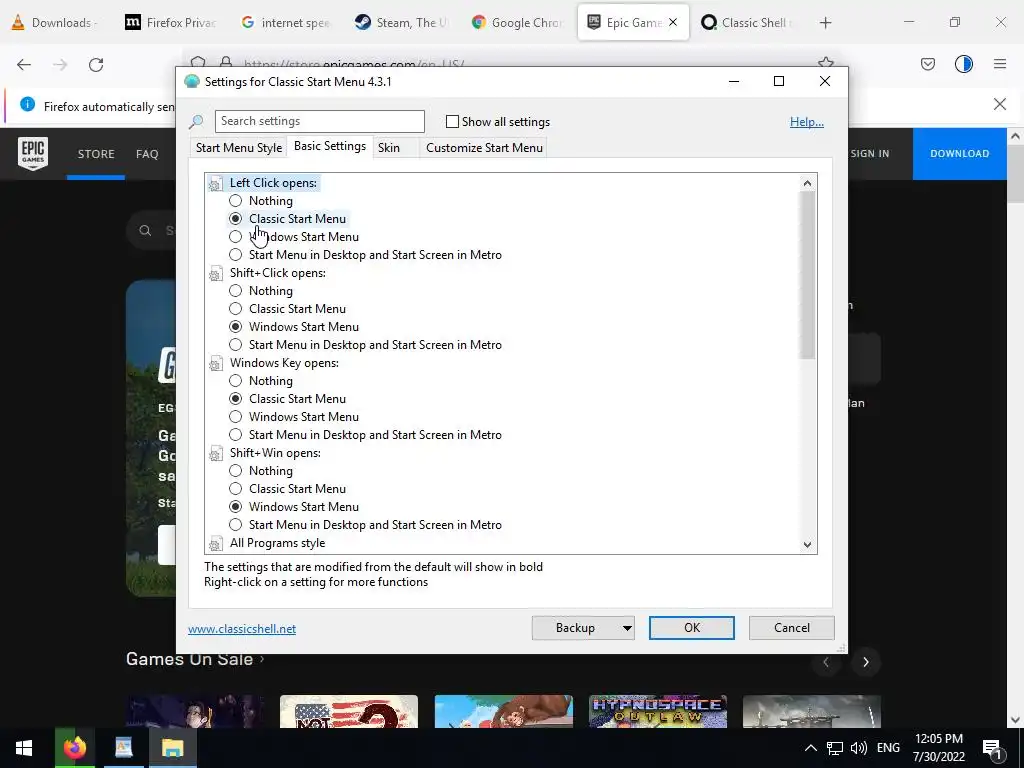Switch to the Classic Shell browser tab
This screenshot has height=768, width=1024.
click(746, 23)
